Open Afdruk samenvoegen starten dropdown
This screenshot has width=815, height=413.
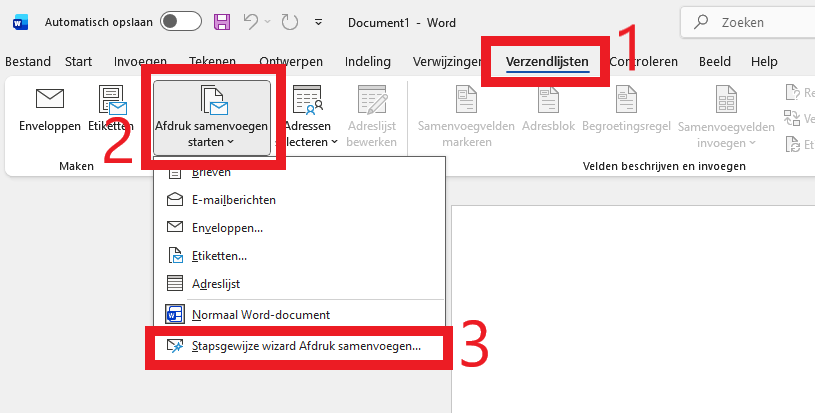[x=211, y=118]
